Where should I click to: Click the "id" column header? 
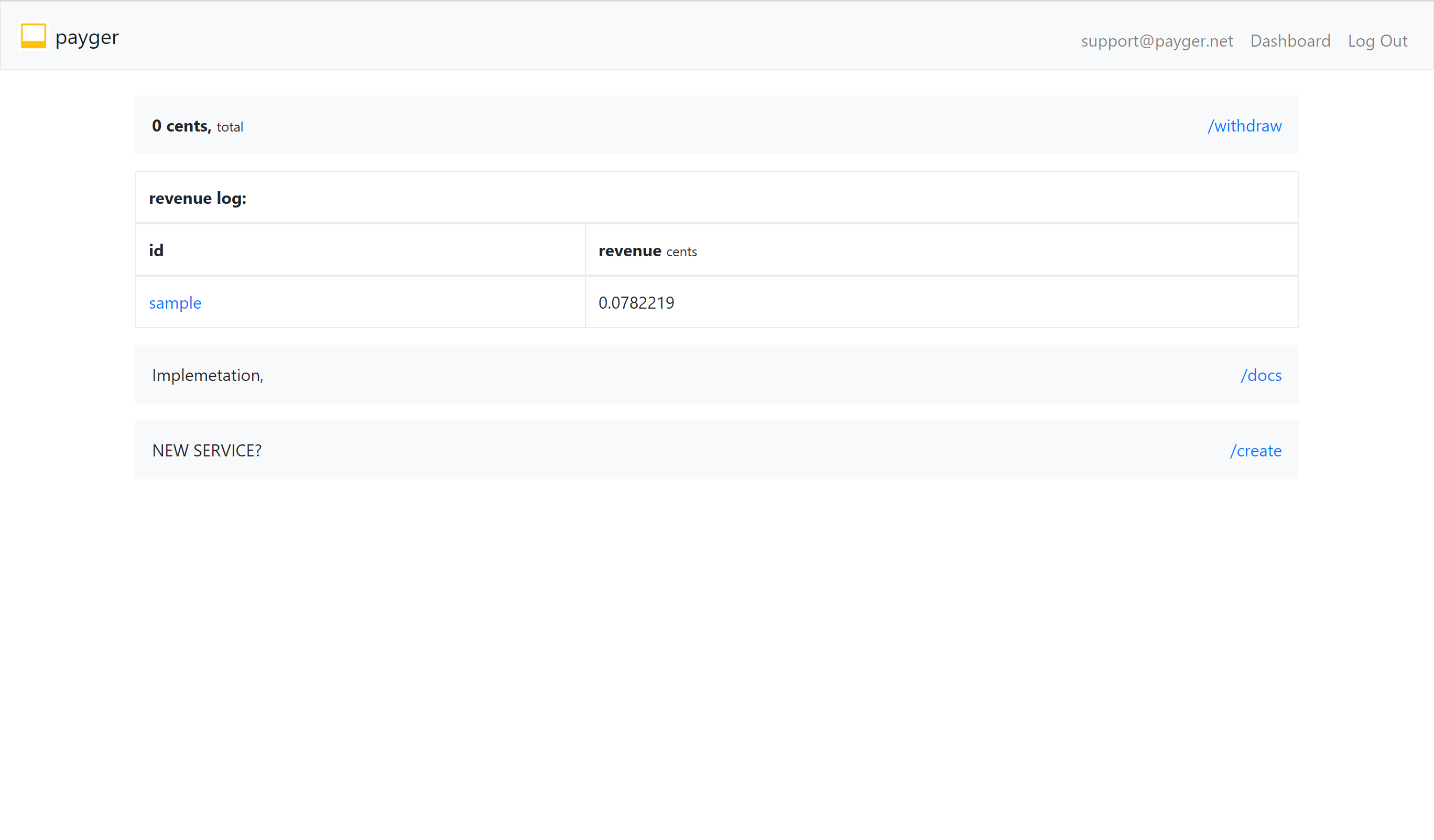click(x=156, y=250)
